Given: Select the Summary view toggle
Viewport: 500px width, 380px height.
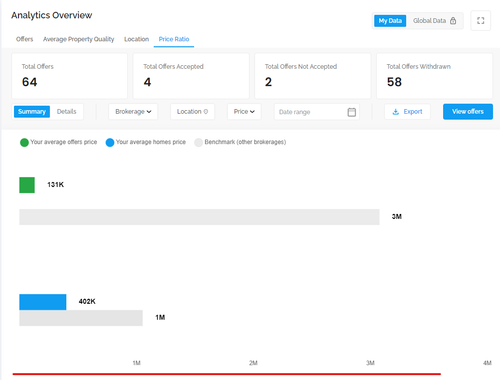Looking at the screenshot, I should [32, 112].
